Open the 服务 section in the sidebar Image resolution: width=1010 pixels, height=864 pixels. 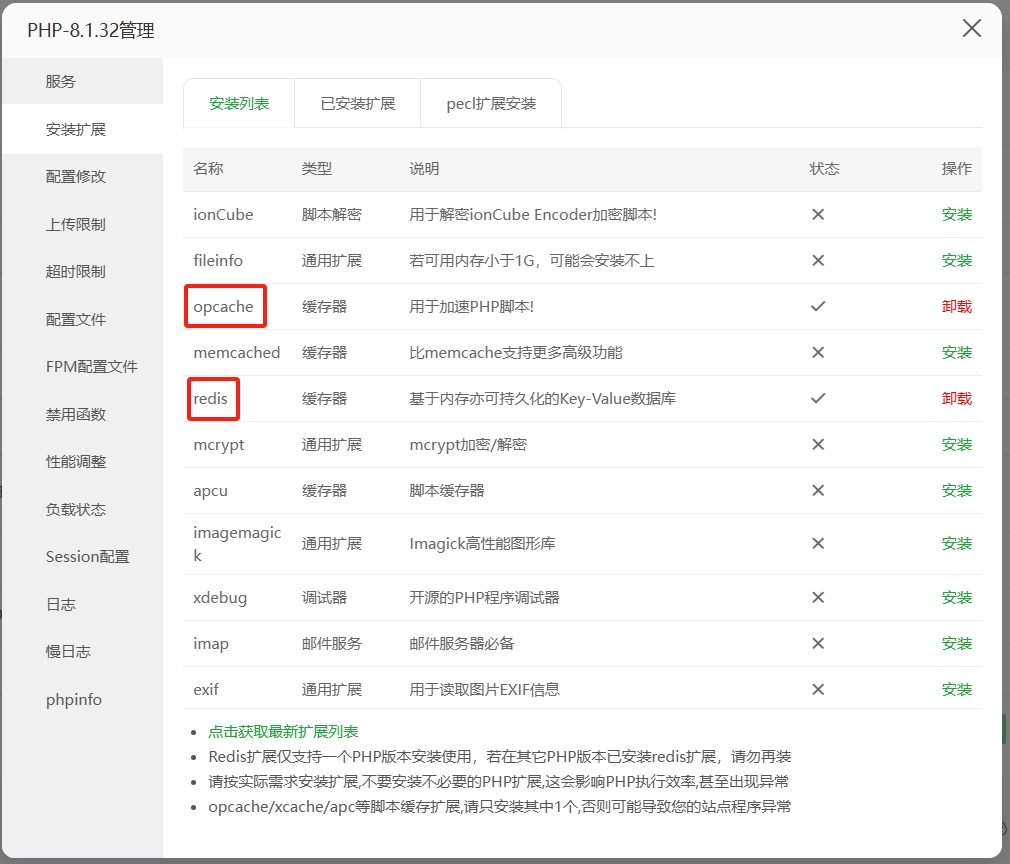click(60, 82)
